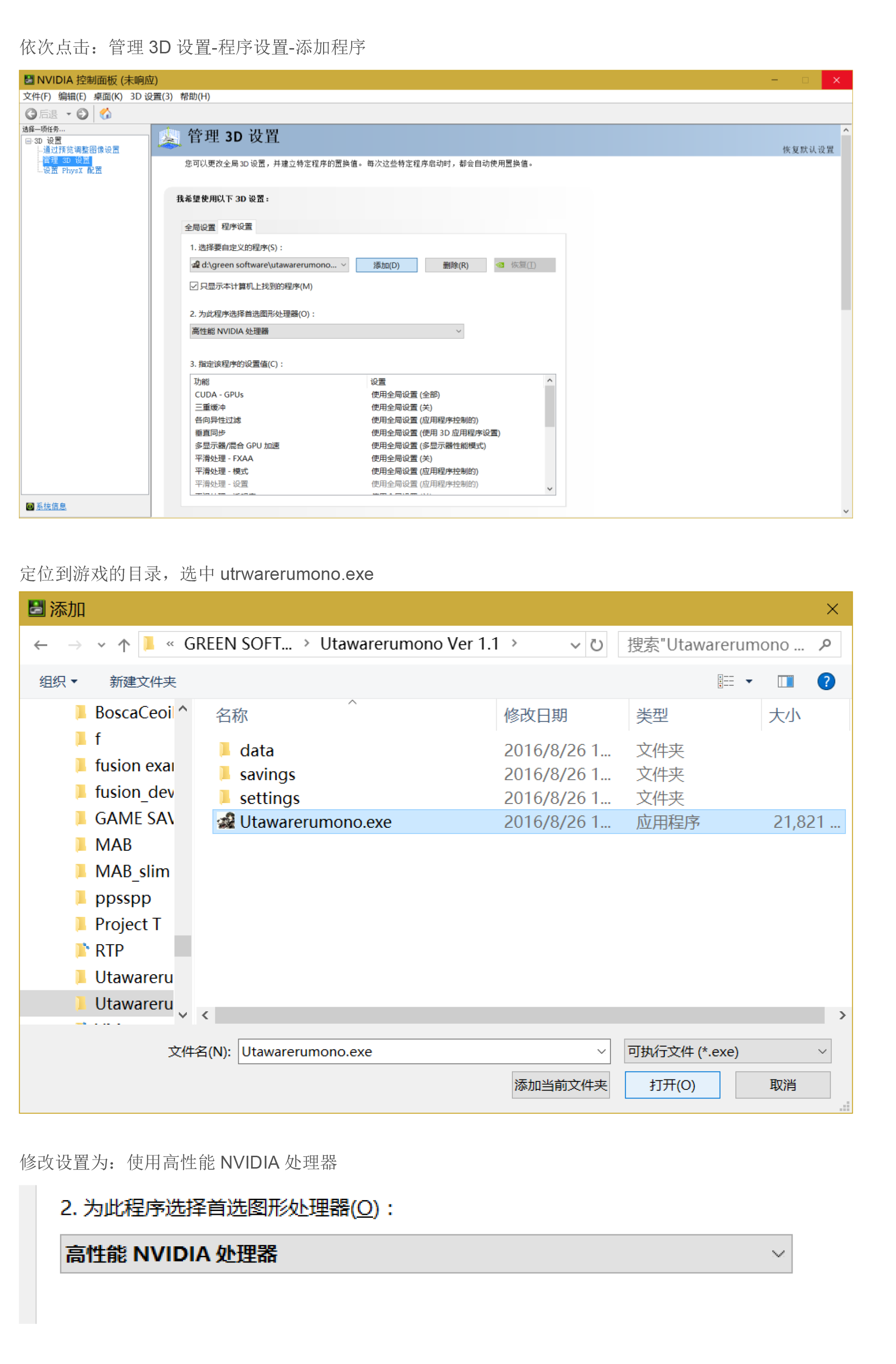Open the file type filter 可执行文件 (*.exe)
Image resolution: width=896 pixels, height=1364 pixels.
tap(727, 1051)
